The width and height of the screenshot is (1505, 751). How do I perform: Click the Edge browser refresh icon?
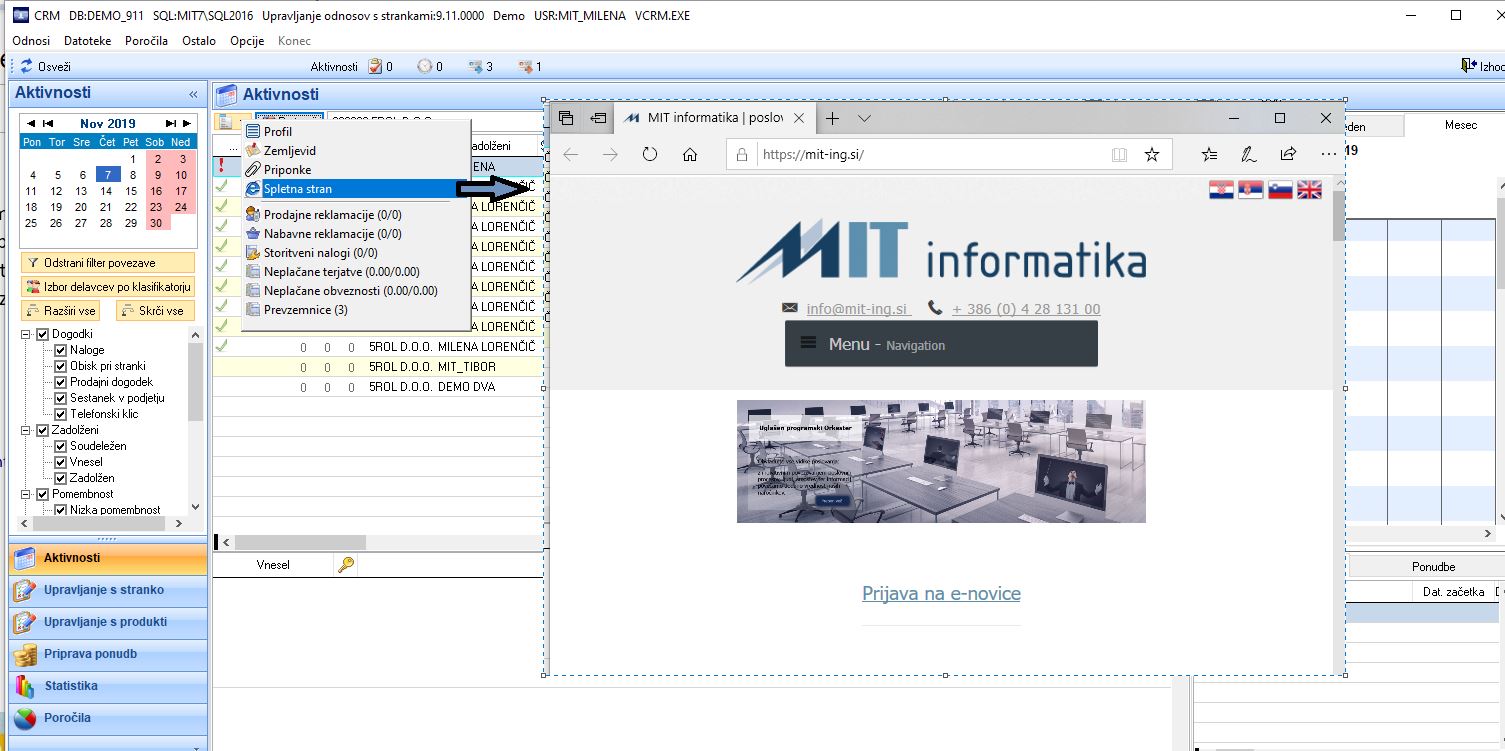[650, 155]
